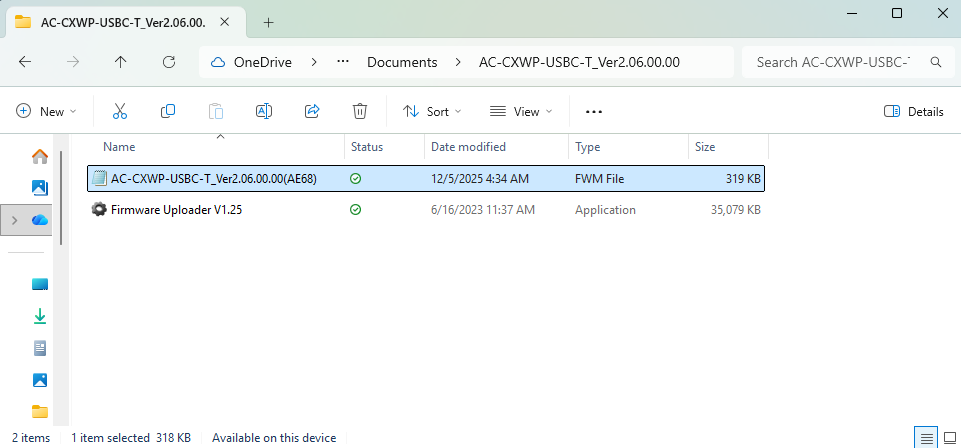Screen dimensions: 961x448
Task: Navigate up one folder level
Action: (121, 62)
